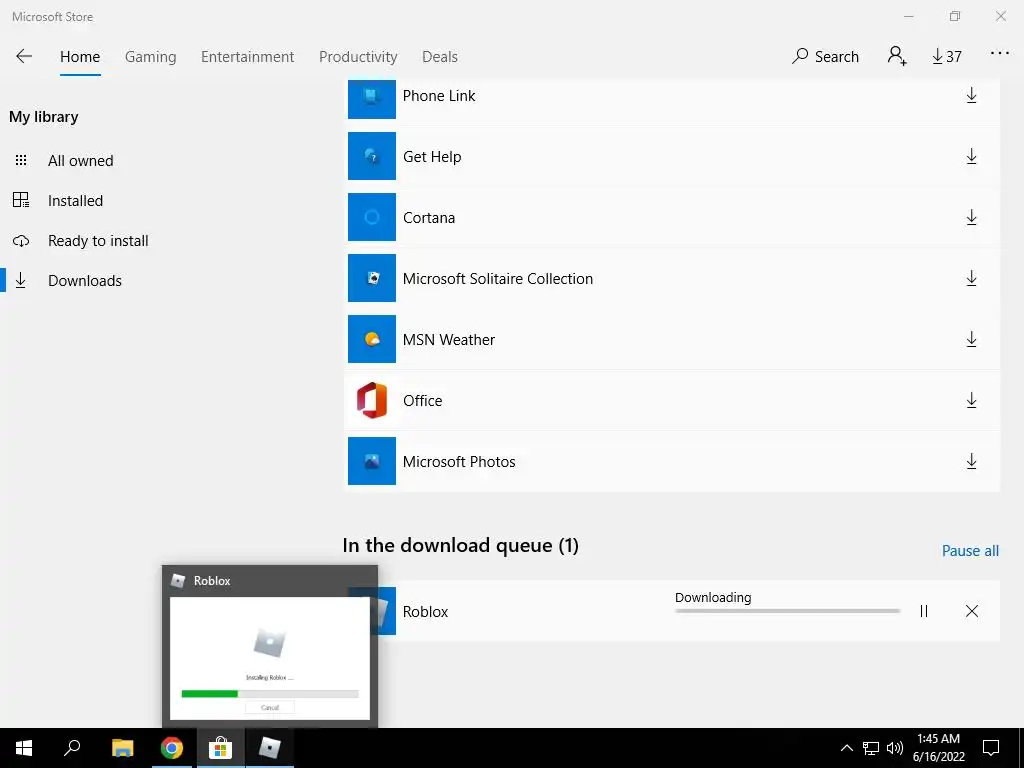This screenshot has width=1024, height=768.
Task: Launch Google Chrome from the taskbar
Action: pyautogui.click(x=172, y=748)
